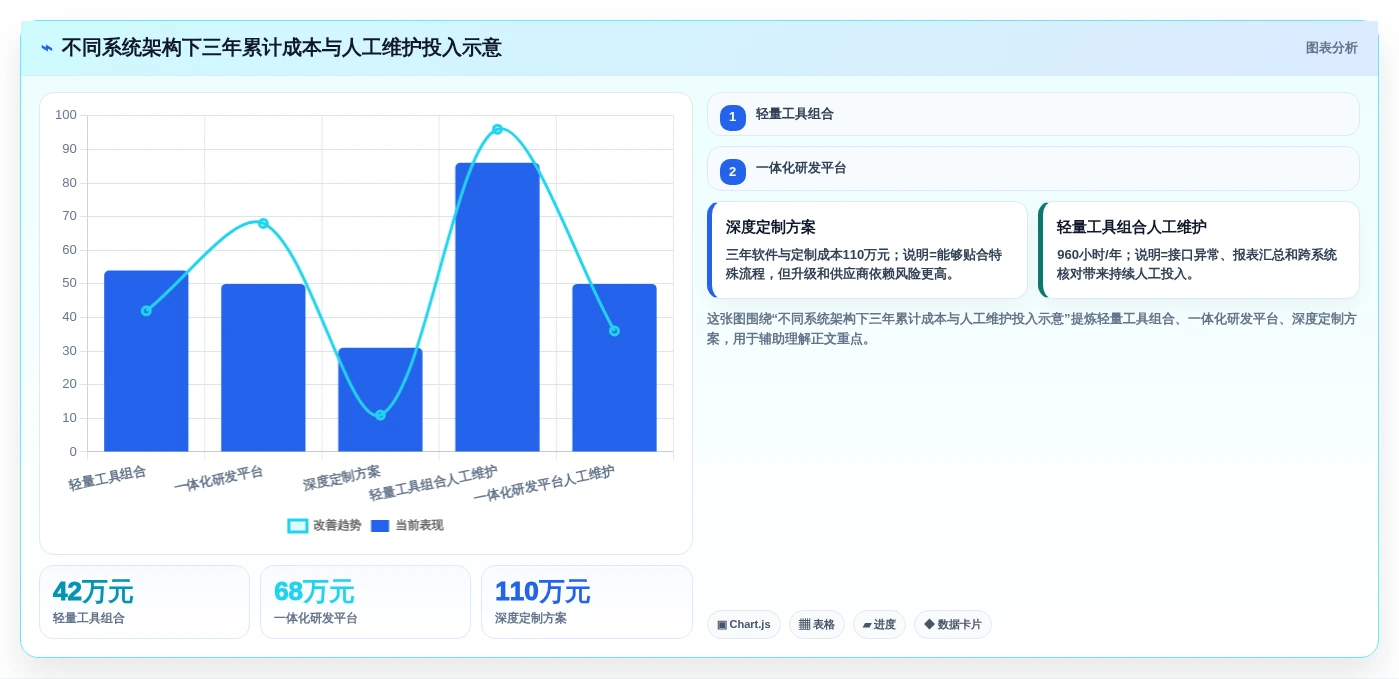Select list item 2 一体化研发平台
Image resolution: width=1399 pixels, height=679 pixels.
[1033, 169]
